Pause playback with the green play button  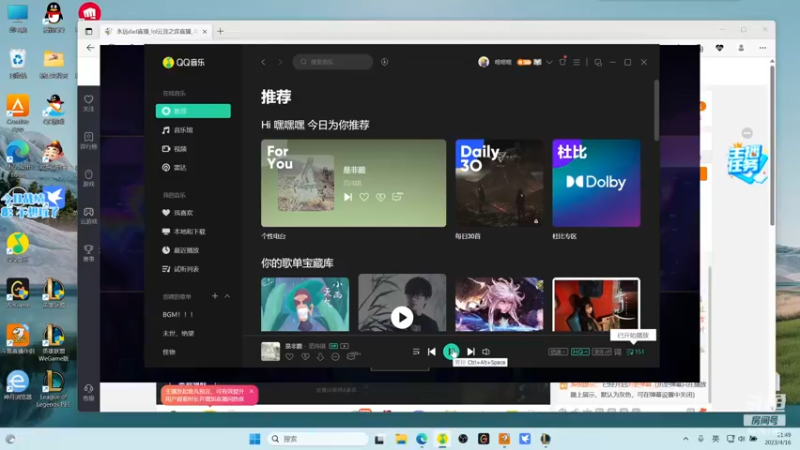pyautogui.click(x=451, y=351)
